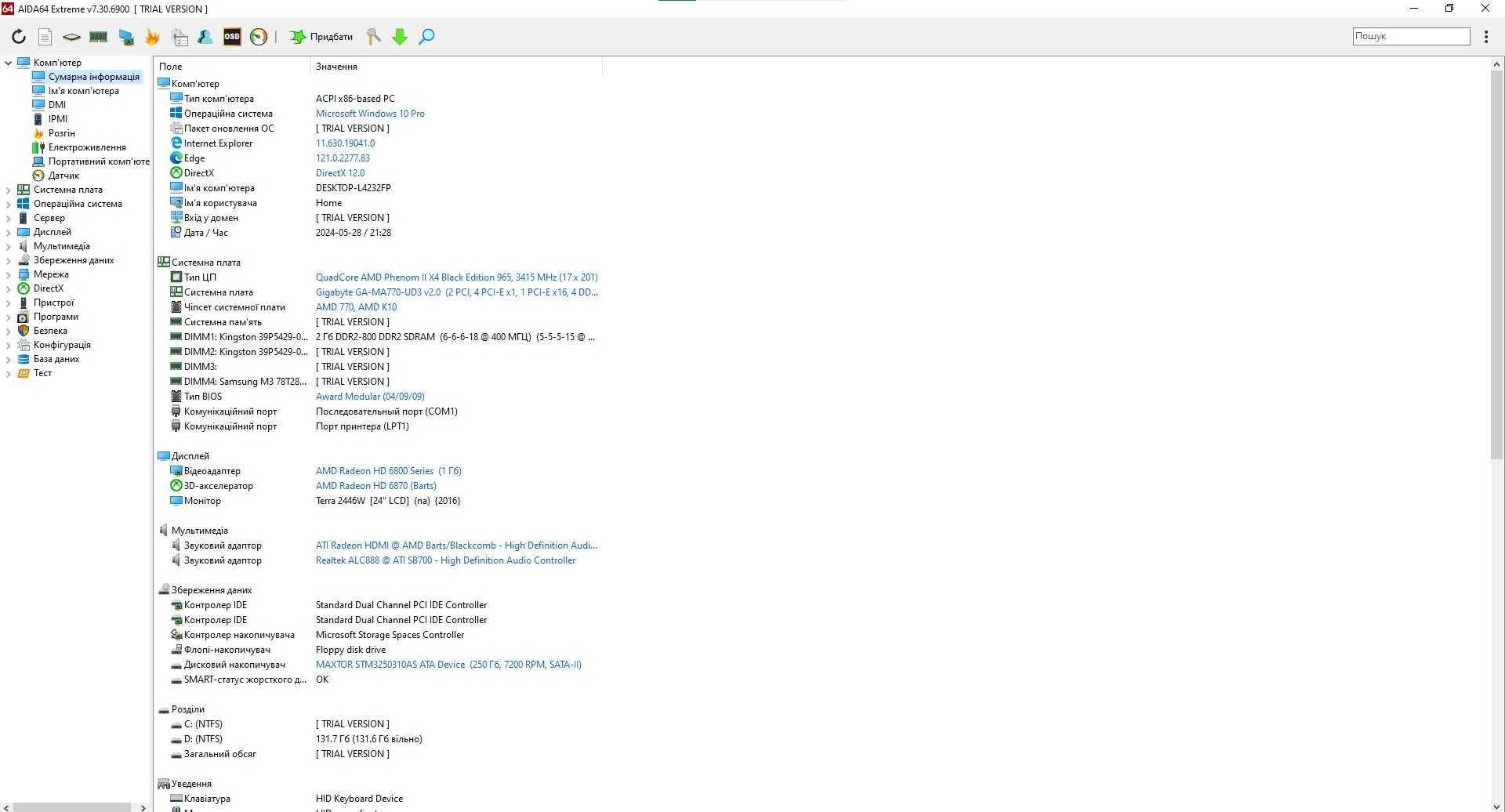Open the AMD 770, AMD K10 link
1505x812 pixels.
[x=356, y=307]
